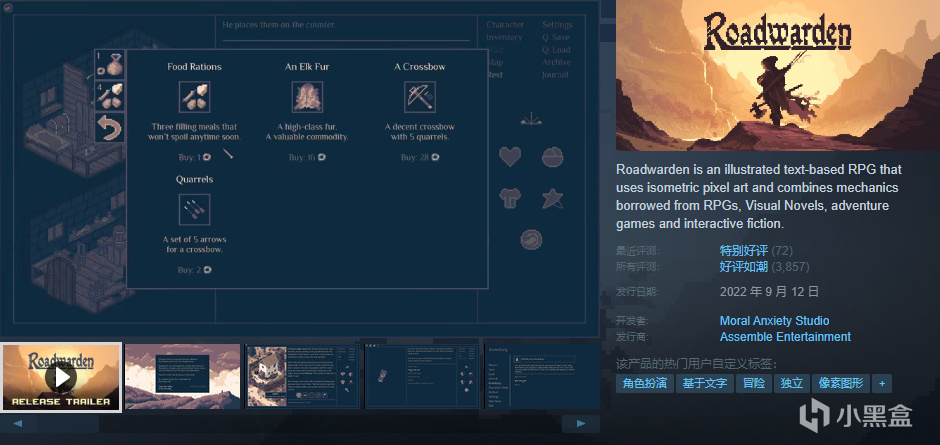Click the plus button to add tags
This screenshot has width=940, height=445.
tap(882, 383)
